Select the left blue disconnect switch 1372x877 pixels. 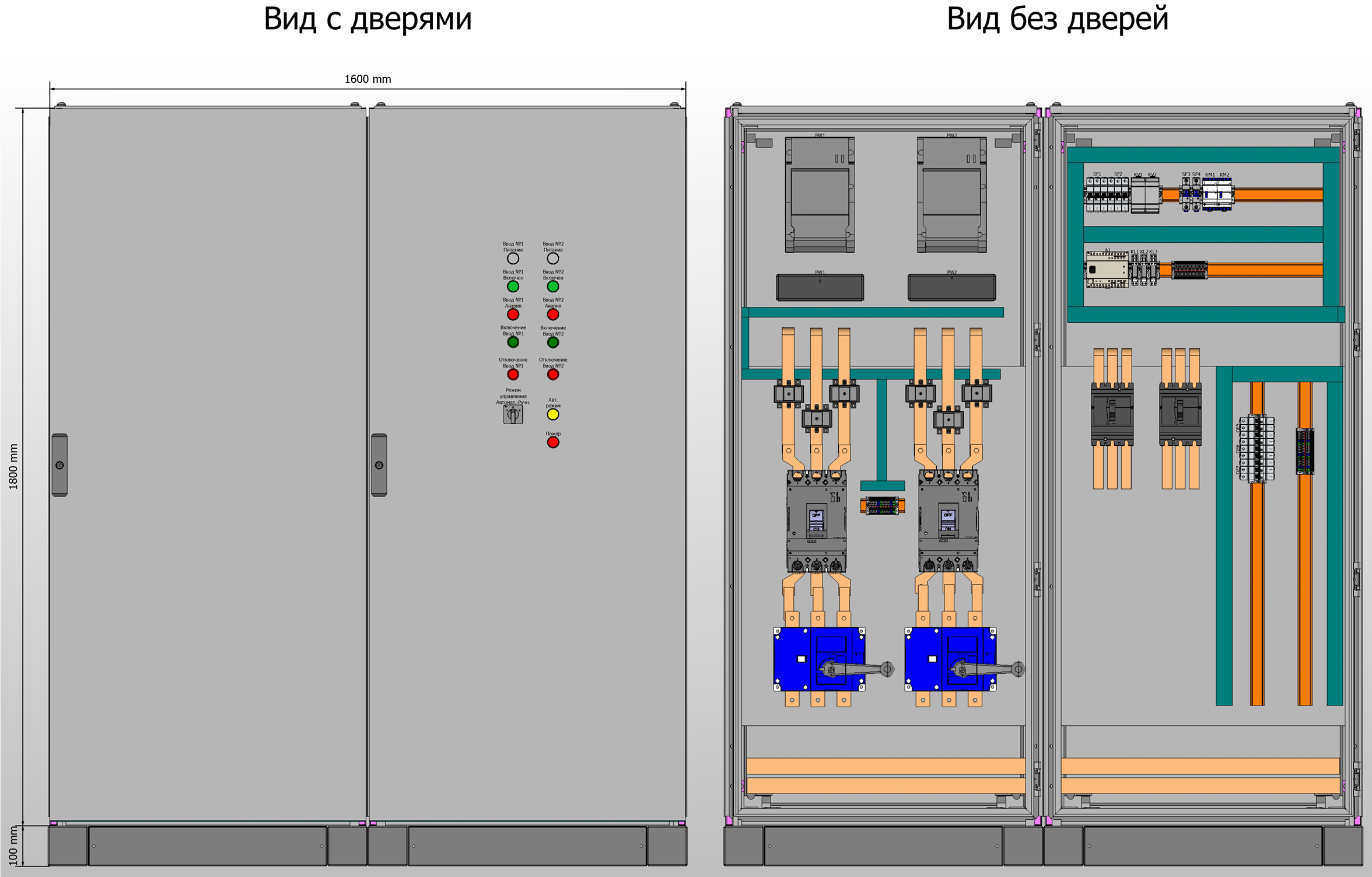pos(819,659)
